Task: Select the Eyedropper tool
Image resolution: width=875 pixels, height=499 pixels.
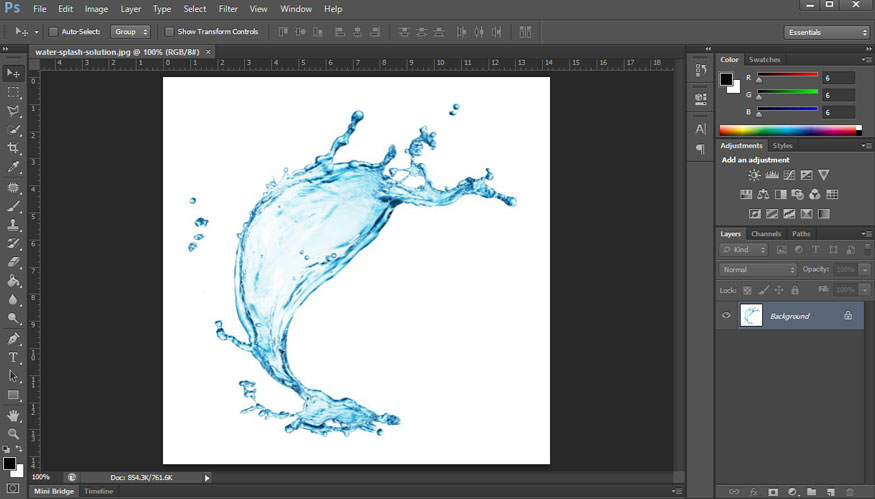Action: [13, 167]
